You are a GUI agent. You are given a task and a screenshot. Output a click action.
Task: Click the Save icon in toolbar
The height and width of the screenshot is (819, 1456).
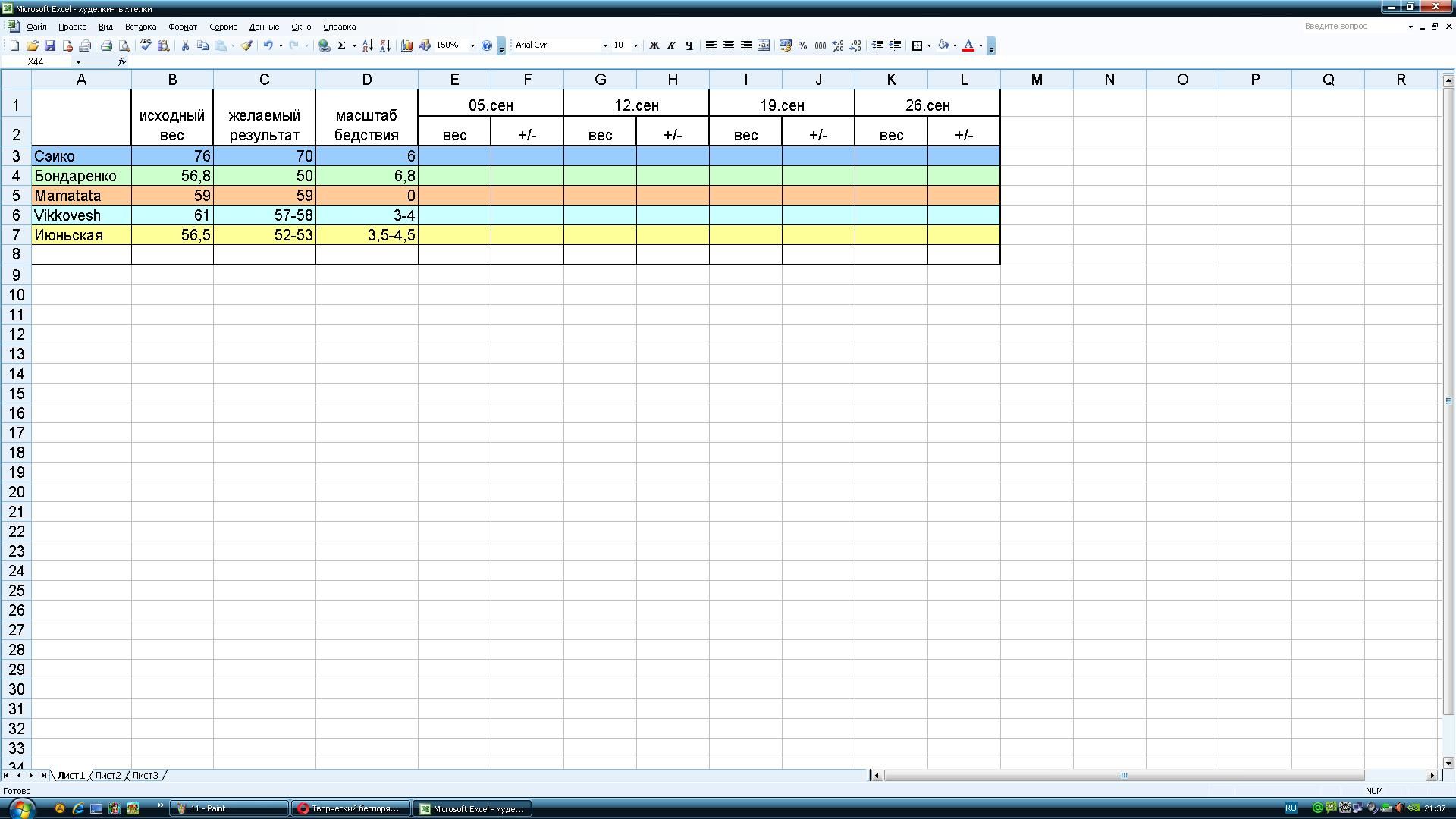50,45
